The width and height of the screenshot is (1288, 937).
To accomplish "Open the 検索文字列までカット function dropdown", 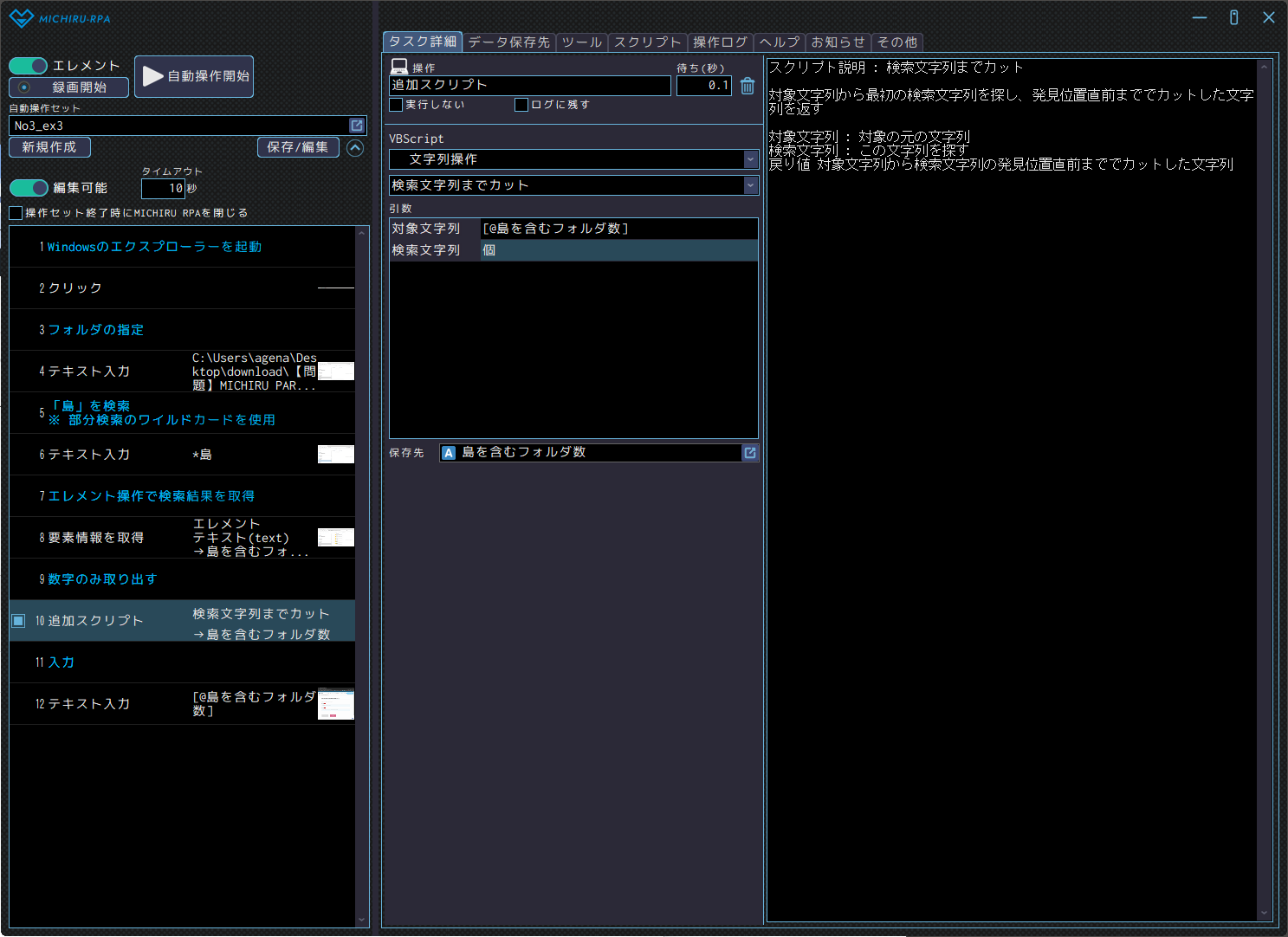I will [x=750, y=185].
